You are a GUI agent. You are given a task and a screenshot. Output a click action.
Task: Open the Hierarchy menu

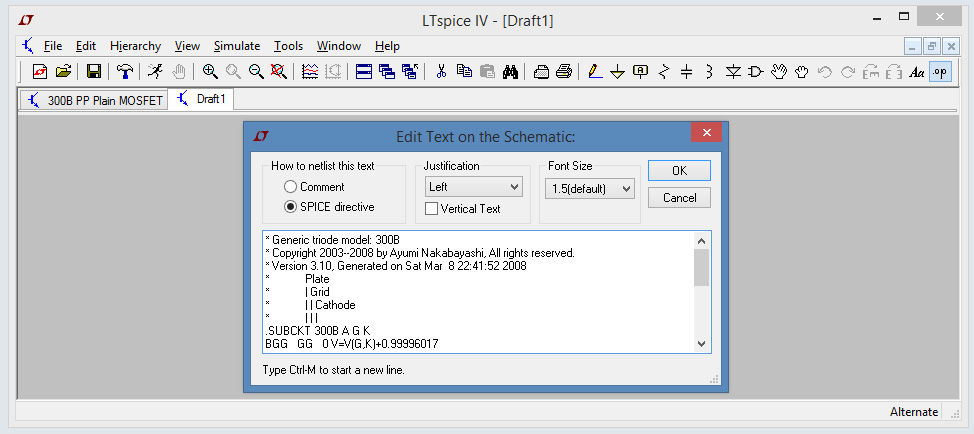[x=135, y=46]
